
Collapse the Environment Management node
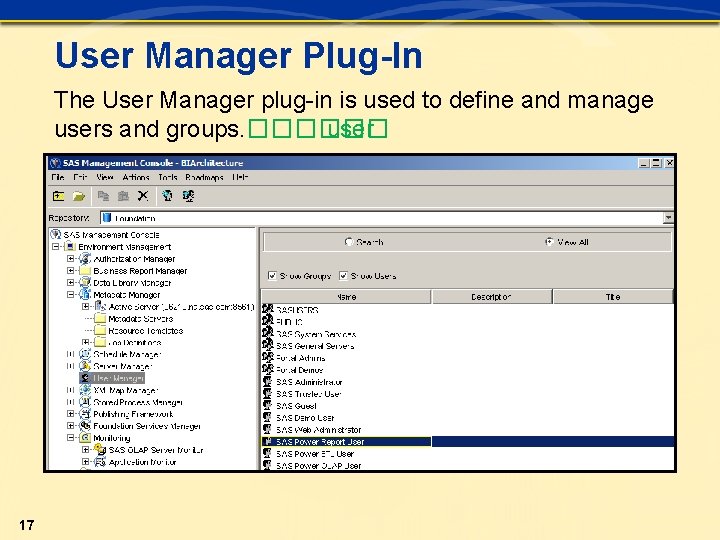coord(56,247)
